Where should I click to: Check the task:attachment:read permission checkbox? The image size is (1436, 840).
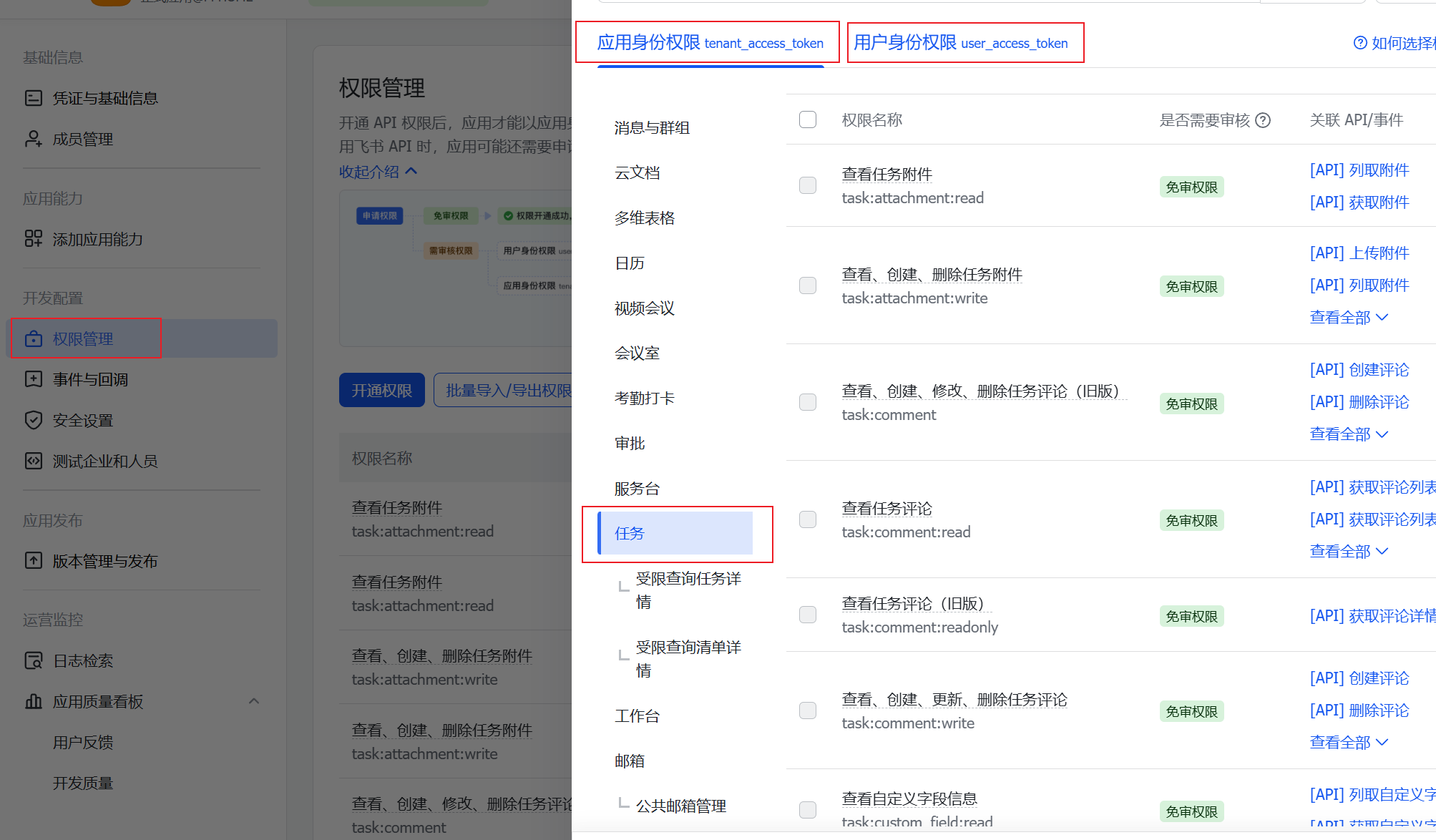pos(808,185)
